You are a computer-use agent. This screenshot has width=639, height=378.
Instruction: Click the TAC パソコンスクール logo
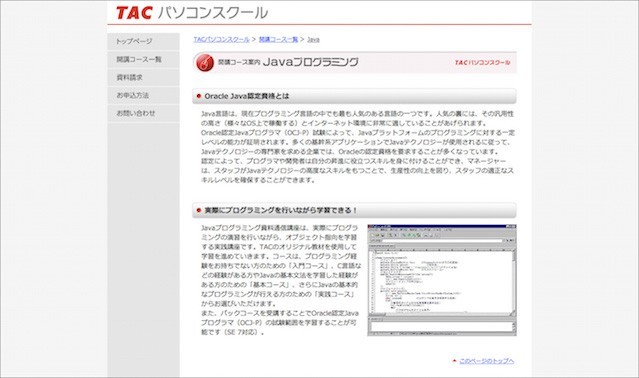click(x=192, y=13)
